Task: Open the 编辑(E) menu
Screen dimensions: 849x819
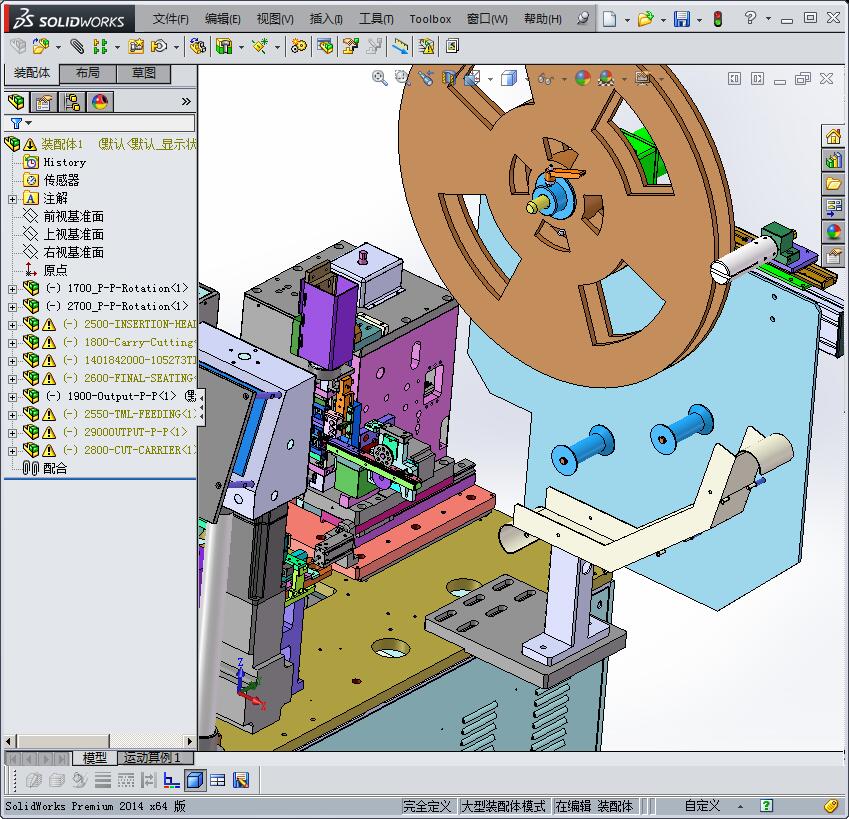Action: [223, 19]
